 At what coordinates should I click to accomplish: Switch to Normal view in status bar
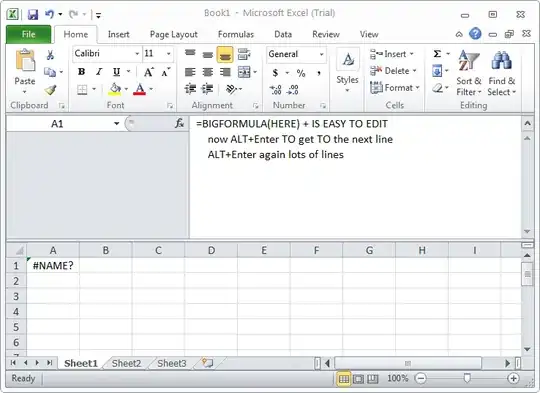[x=343, y=379]
